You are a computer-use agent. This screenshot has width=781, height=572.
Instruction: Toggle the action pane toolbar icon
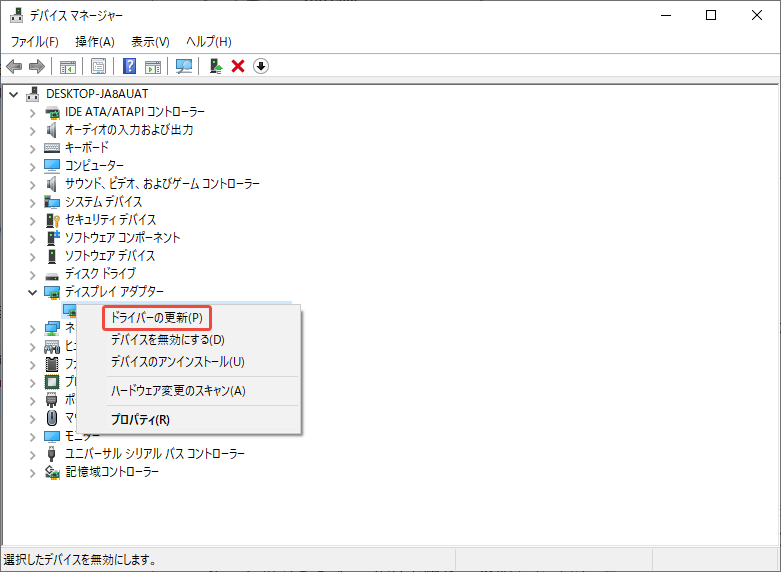(x=153, y=66)
